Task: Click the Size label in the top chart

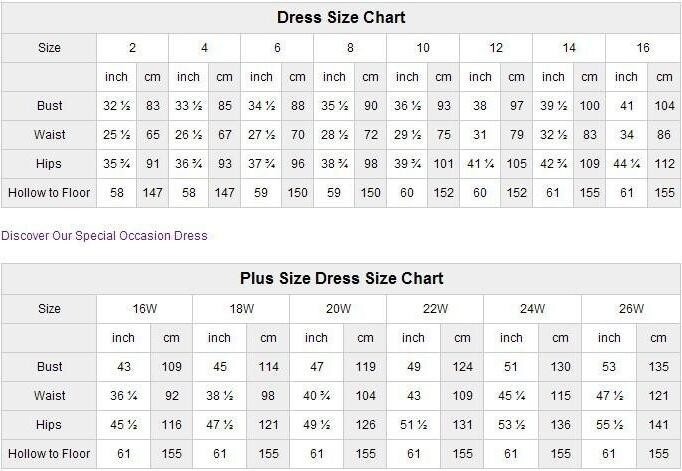Action: click(49, 48)
